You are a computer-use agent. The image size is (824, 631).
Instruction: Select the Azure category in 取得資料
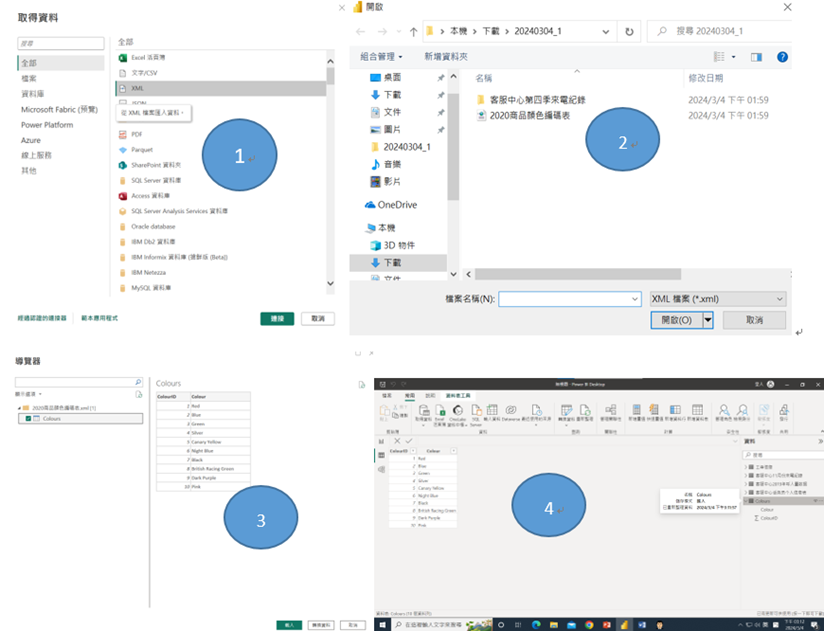click(32, 141)
